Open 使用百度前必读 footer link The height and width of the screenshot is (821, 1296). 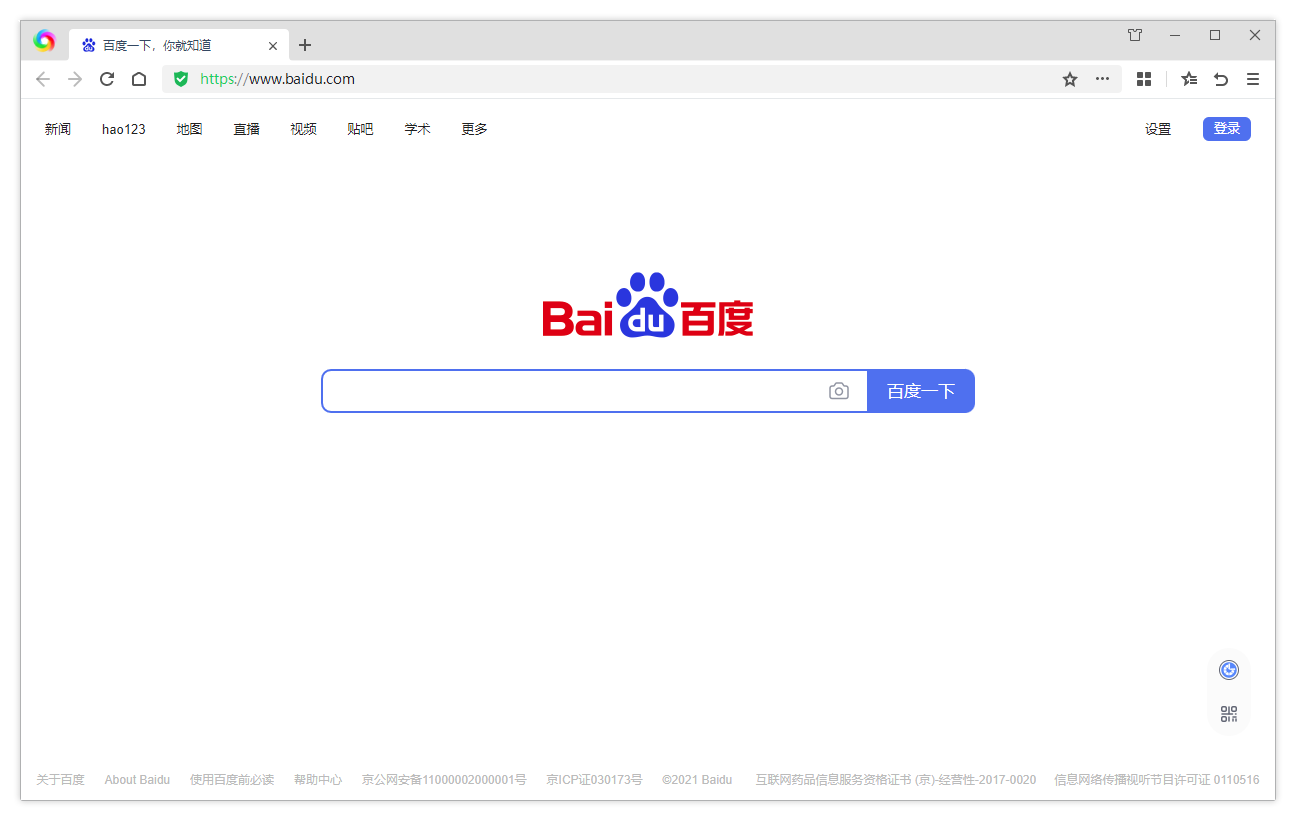[232, 780]
